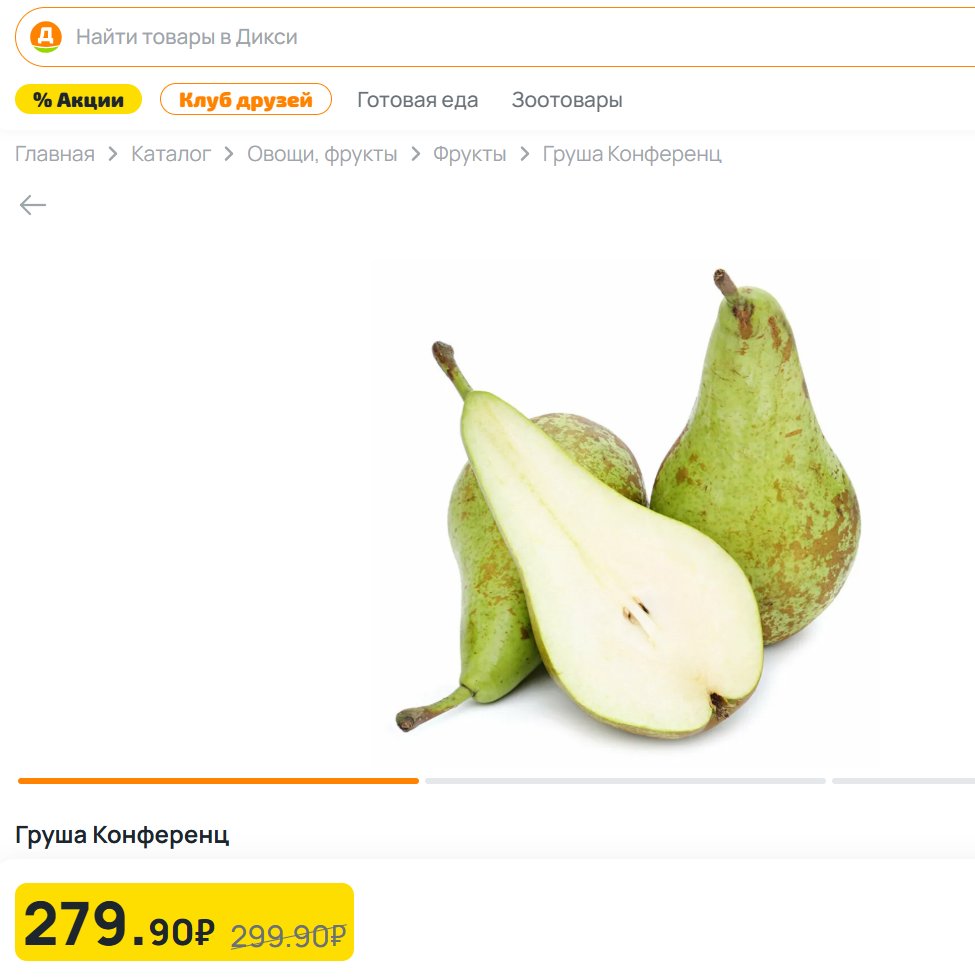Viewport: 975px width, 977px height.
Task: Select the first orange image indicator bar
Action: pyautogui.click(x=218, y=781)
